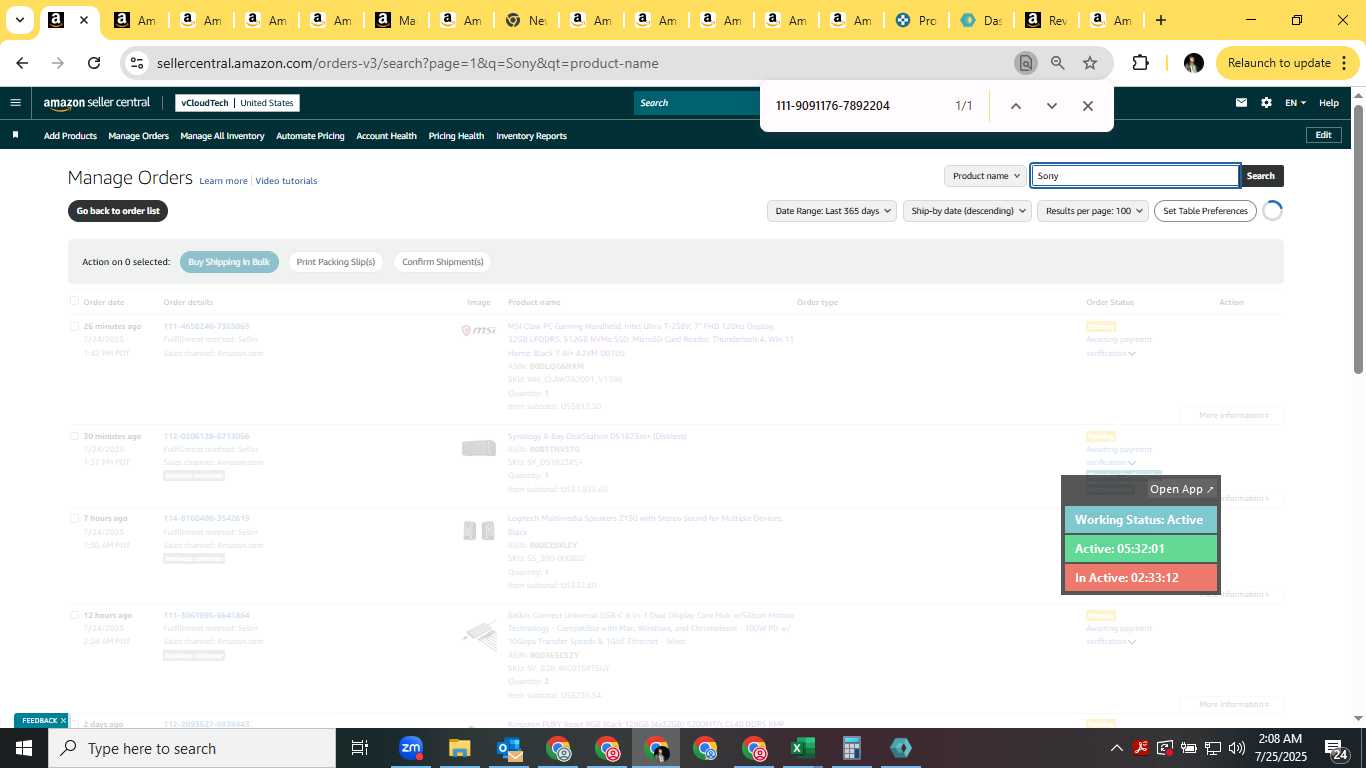
Task: Open the Manage Orders menu item
Action: tap(138, 136)
